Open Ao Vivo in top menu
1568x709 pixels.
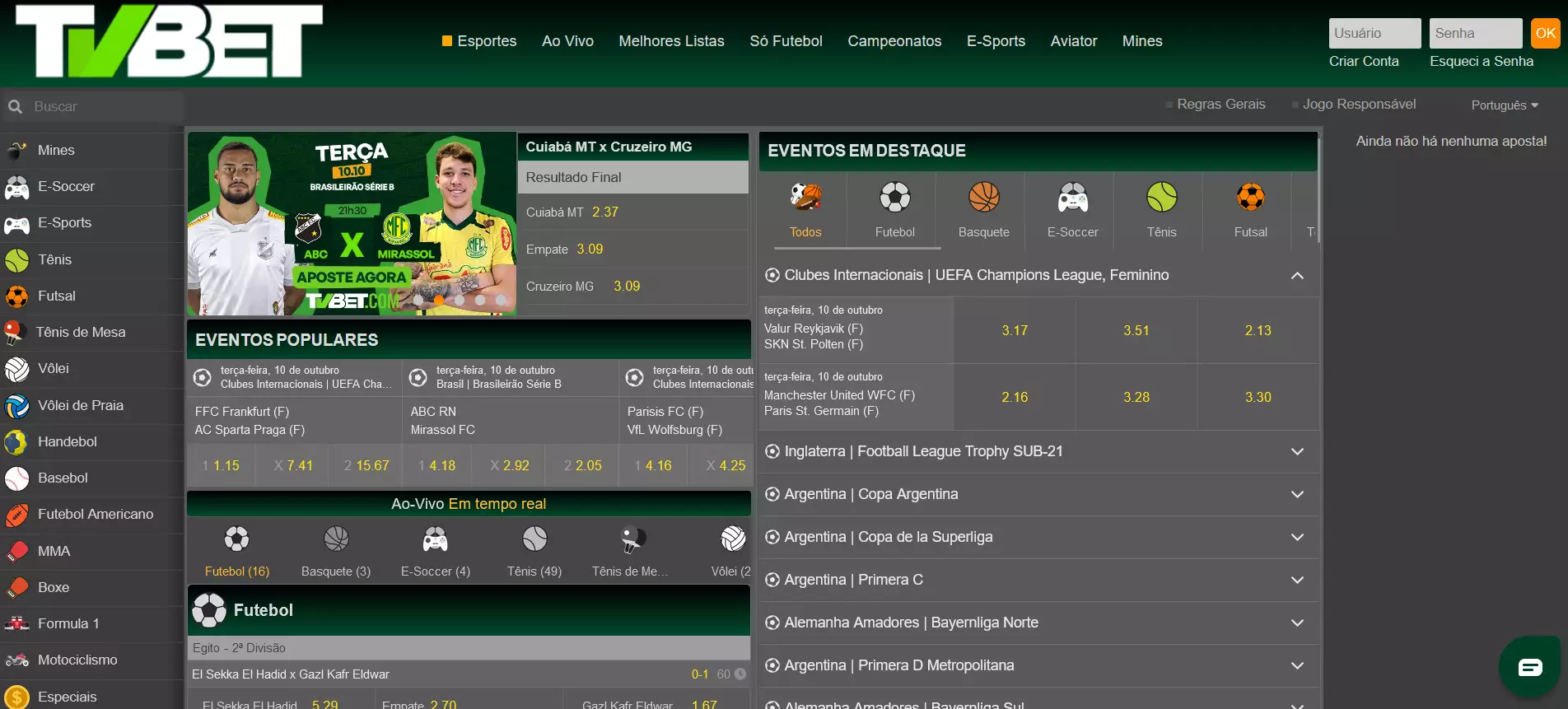(x=567, y=41)
